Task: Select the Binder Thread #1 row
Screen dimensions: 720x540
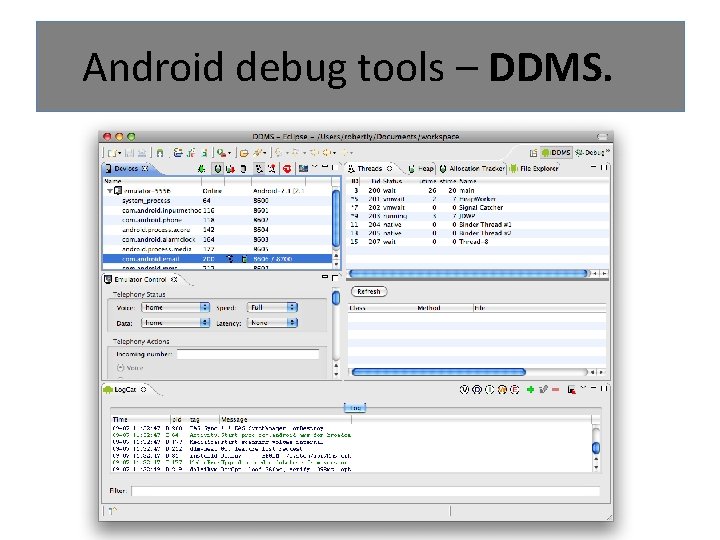Action: 478,225
